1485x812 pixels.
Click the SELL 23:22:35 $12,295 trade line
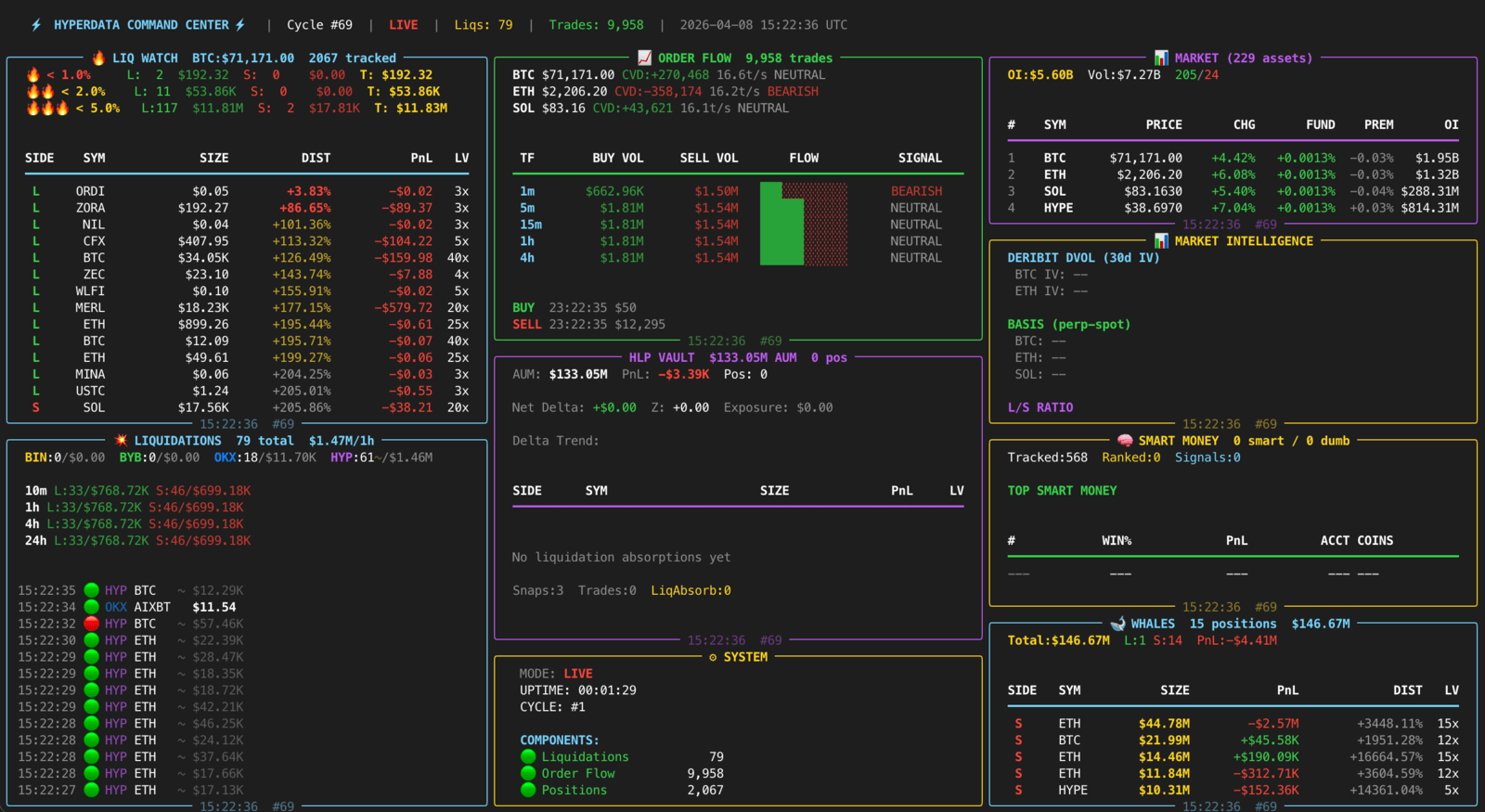588,325
